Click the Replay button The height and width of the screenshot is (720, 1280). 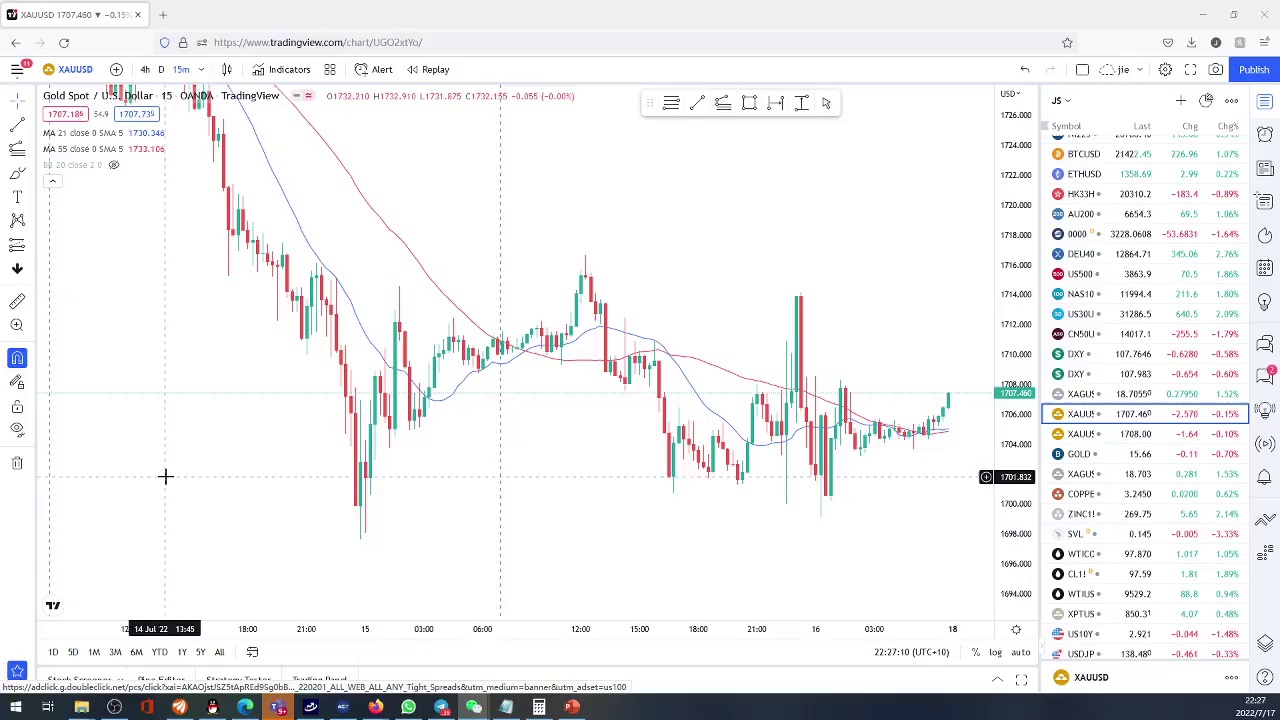(x=426, y=69)
